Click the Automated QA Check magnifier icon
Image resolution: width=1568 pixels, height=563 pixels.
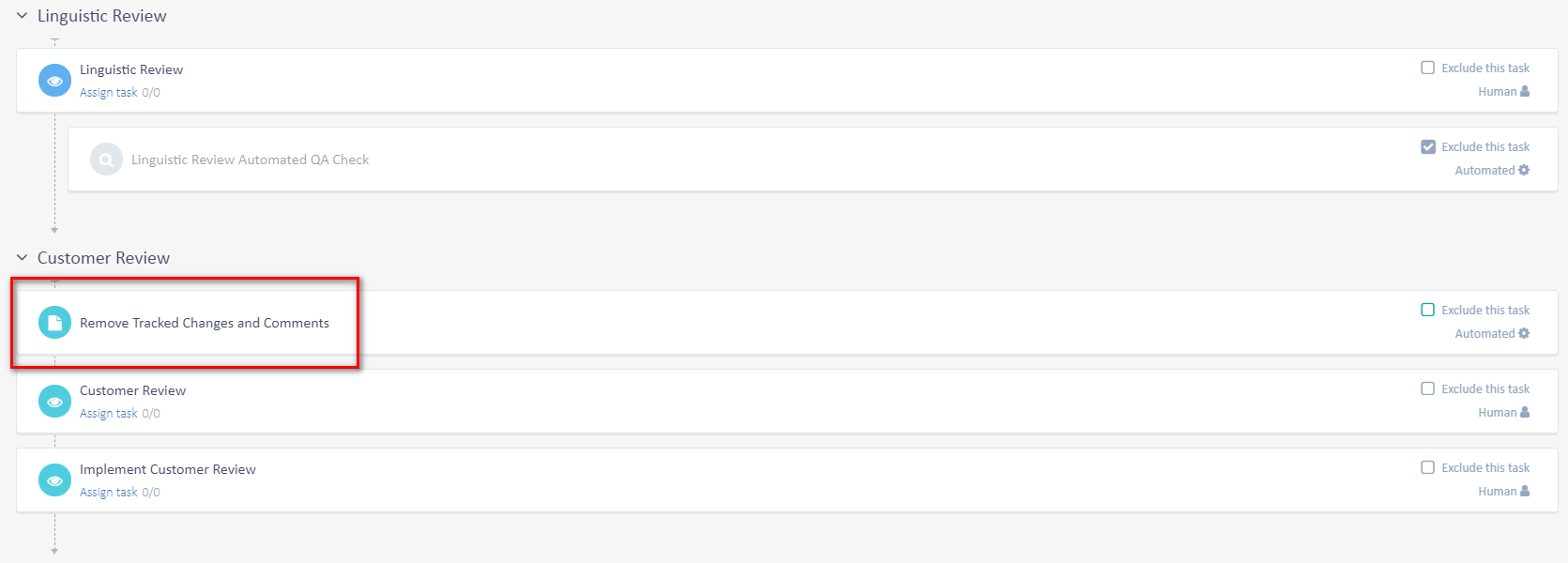point(106,160)
